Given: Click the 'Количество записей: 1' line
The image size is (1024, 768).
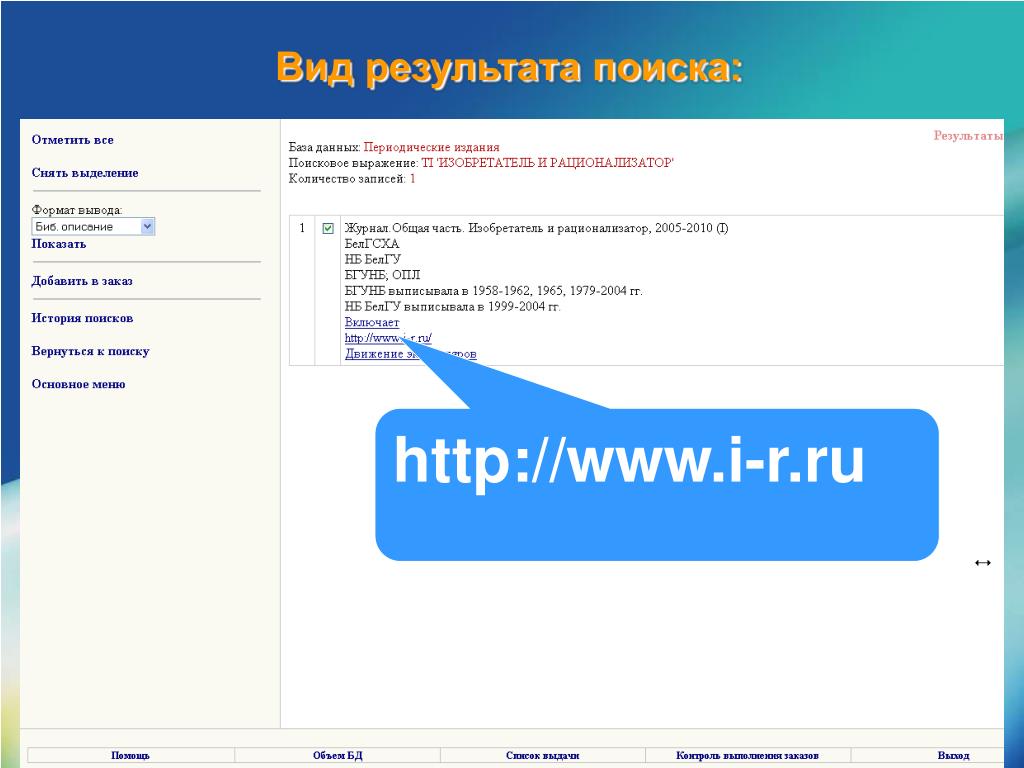Looking at the screenshot, I should pyautogui.click(x=352, y=179).
